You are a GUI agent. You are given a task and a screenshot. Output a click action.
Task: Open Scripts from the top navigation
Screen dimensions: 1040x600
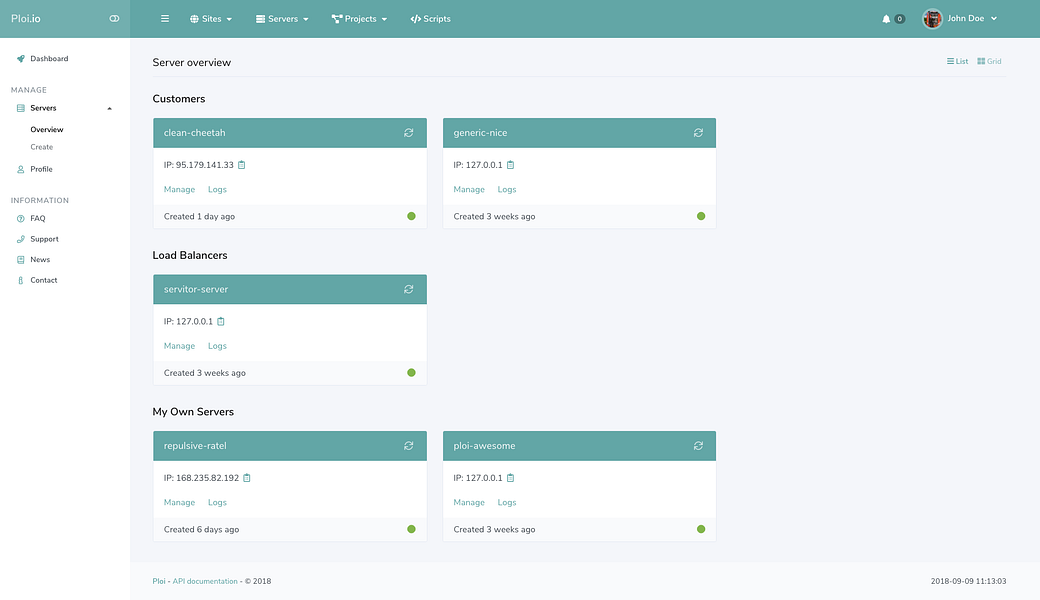pyautogui.click(x=430, y=18)
